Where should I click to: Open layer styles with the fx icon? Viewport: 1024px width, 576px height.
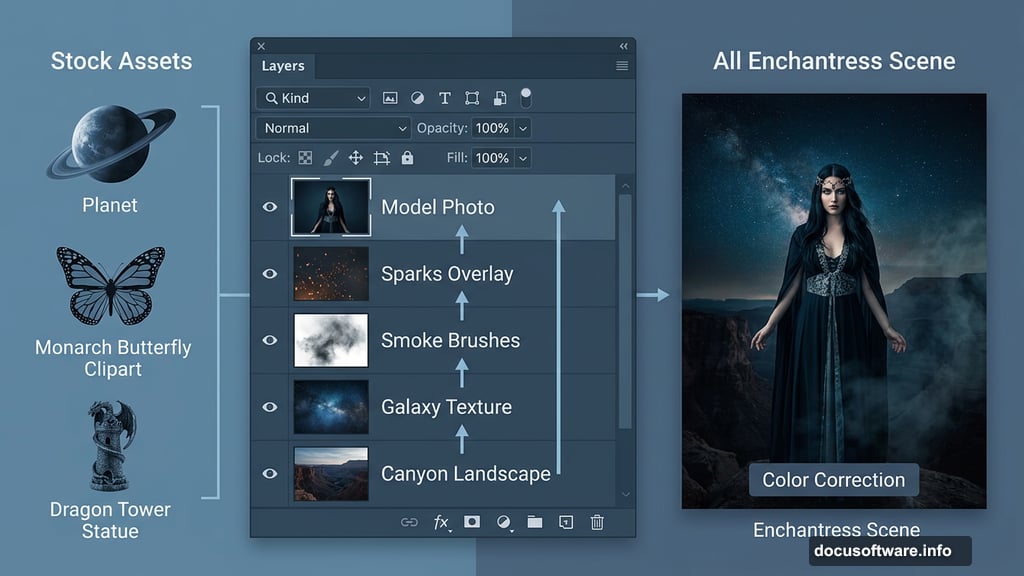coord(440,522)
